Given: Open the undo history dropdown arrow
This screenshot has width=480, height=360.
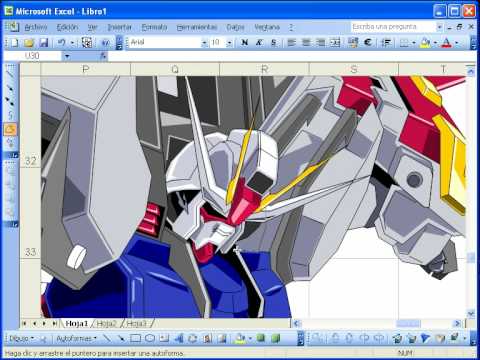Looking at the screenshot, I should pyautogui.click(x=71, y=43).
